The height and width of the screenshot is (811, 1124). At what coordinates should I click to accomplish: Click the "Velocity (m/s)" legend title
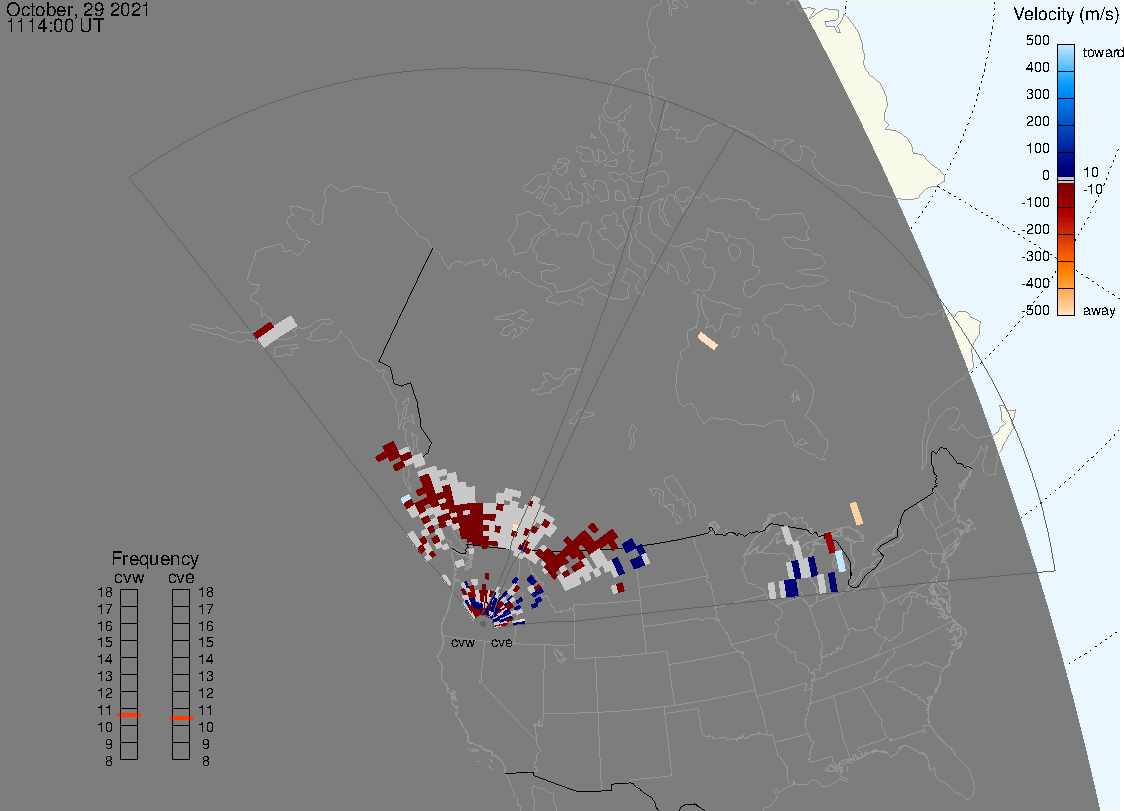point(1064,14)
